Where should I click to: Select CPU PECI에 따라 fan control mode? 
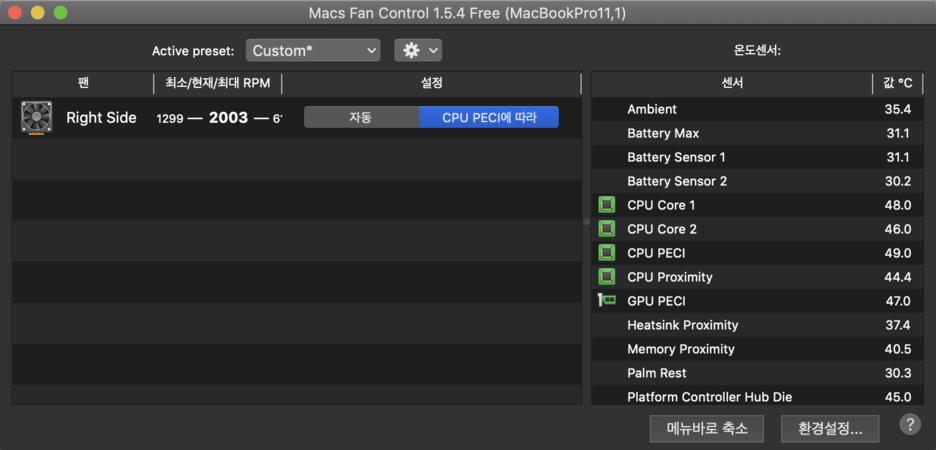489,118
